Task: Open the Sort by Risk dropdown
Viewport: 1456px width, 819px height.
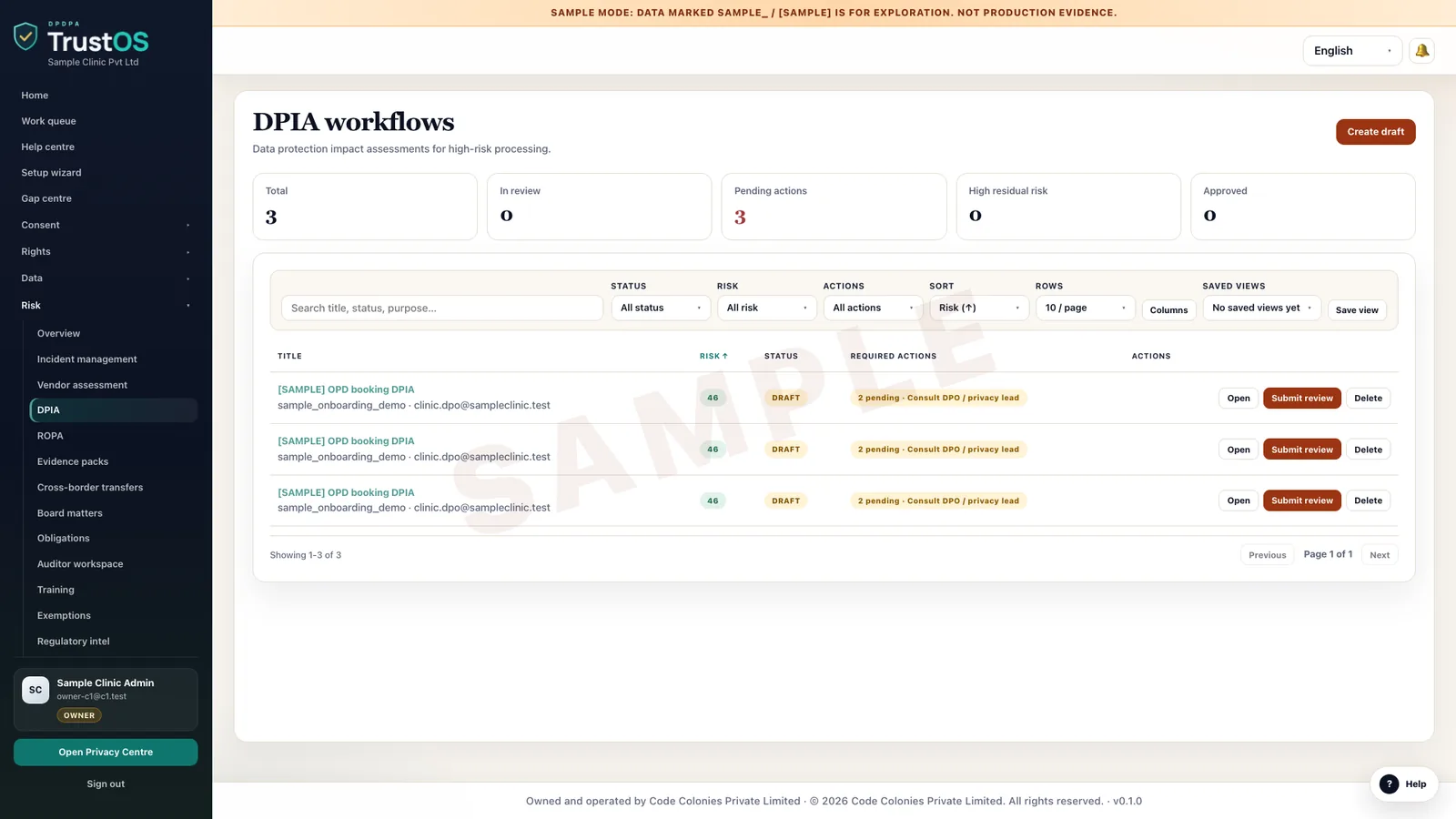Action: pyautogui.click(x=979, y=308)
